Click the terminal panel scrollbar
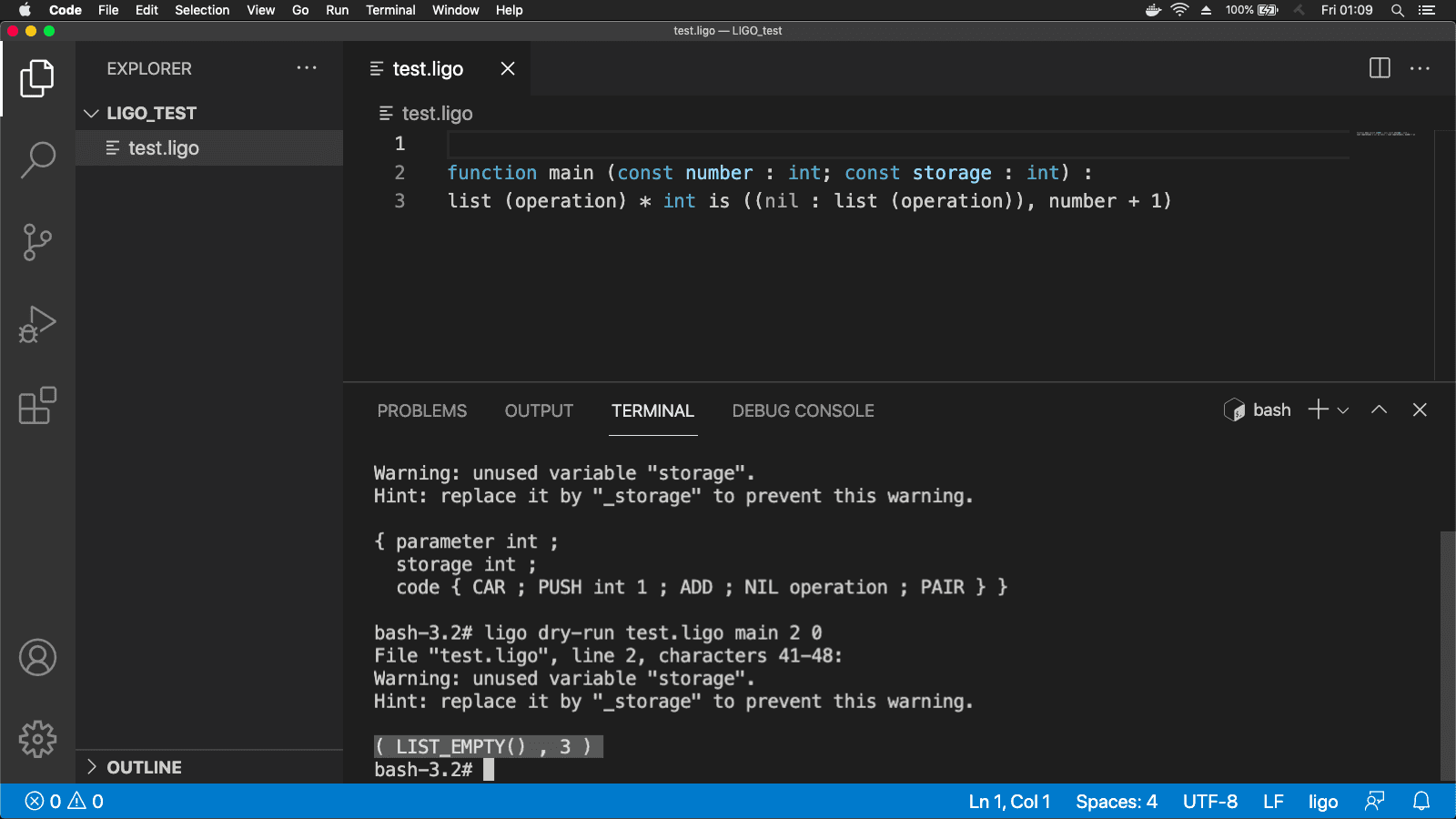 pos(1447,655)
